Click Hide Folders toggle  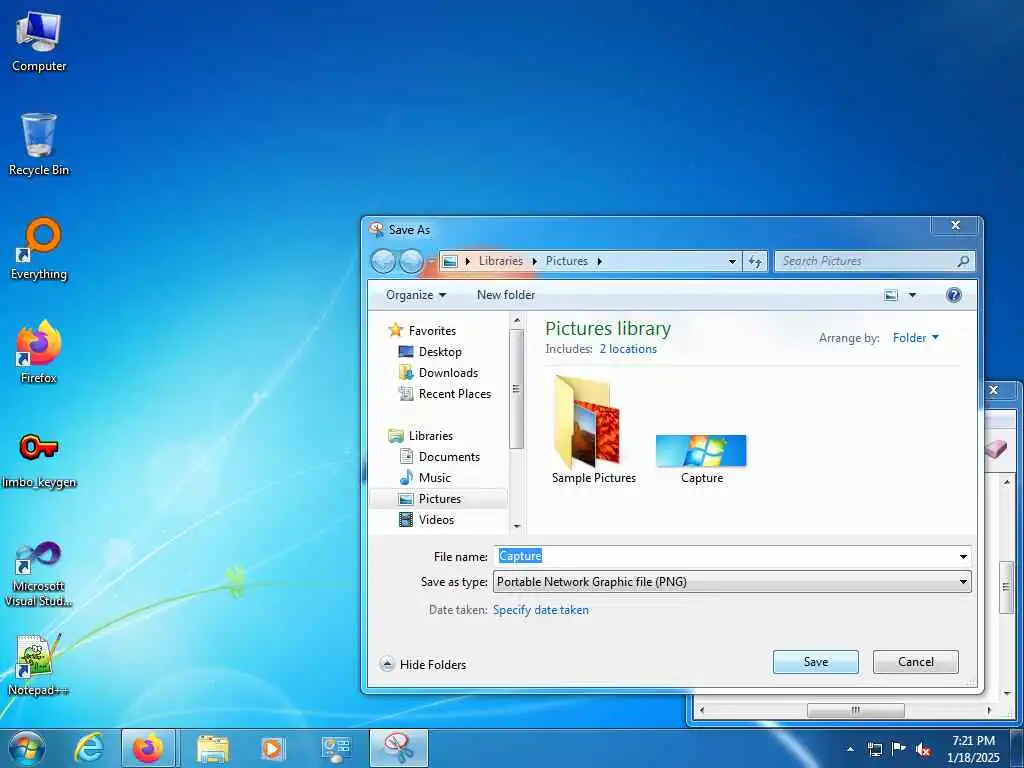click(x=423, y=664)
